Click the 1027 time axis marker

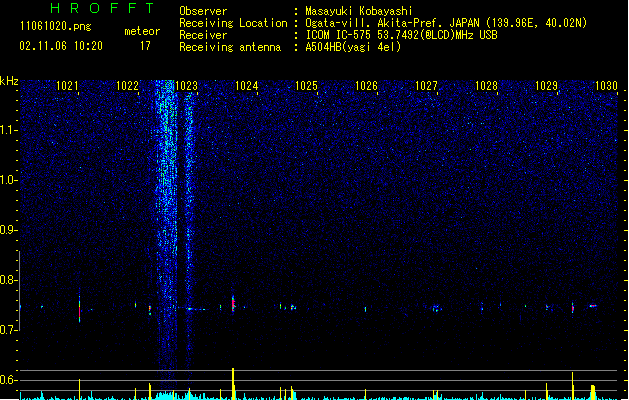tap(426, 86)
